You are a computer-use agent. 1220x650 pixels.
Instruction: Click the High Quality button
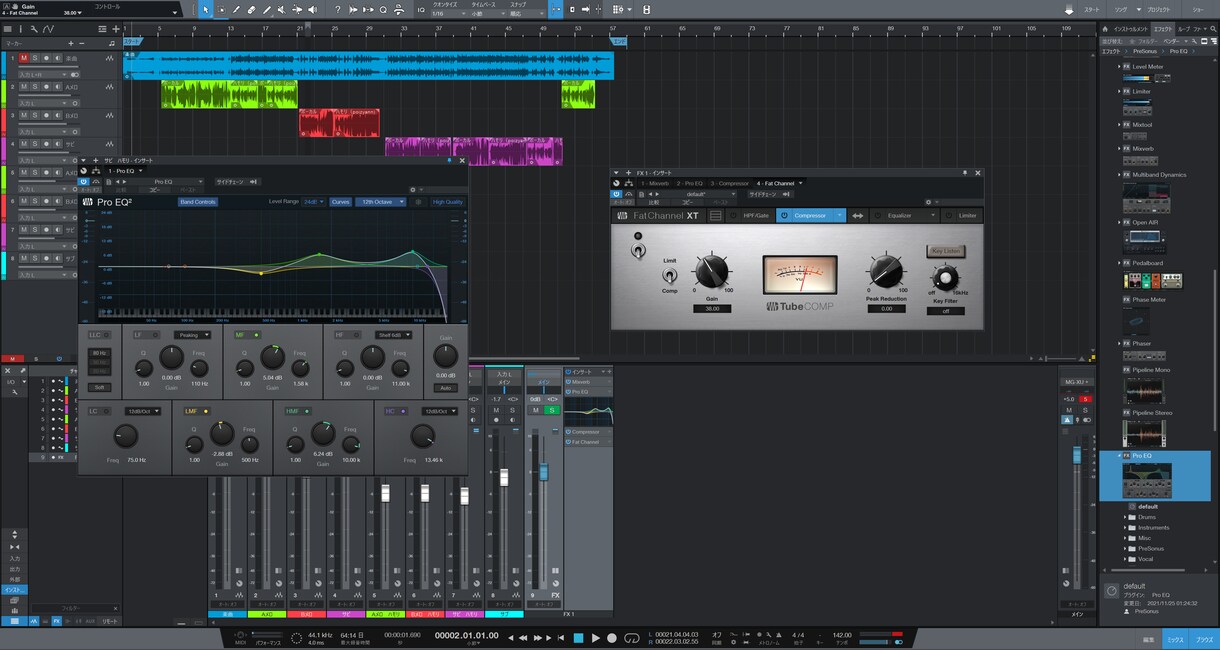coord(448,202)
